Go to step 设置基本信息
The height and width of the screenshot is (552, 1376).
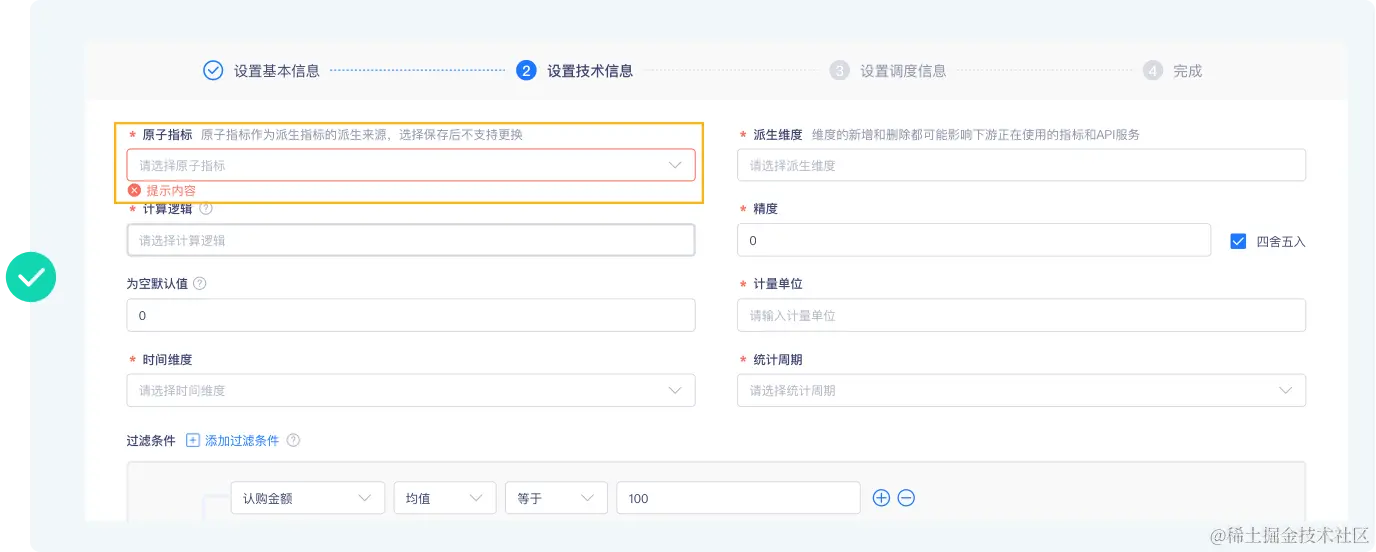click(x=277, y=71)
